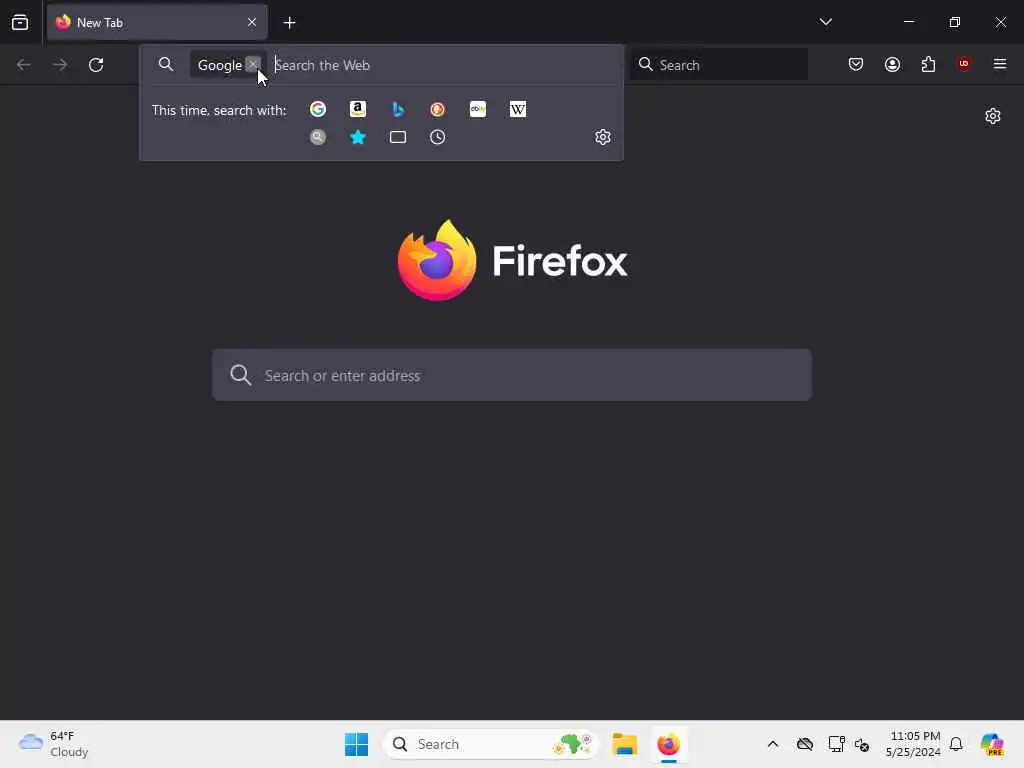Search with the DuckDuckGo engine icon
This screenshot has height=768, width=1024.
tap(438, 109)
